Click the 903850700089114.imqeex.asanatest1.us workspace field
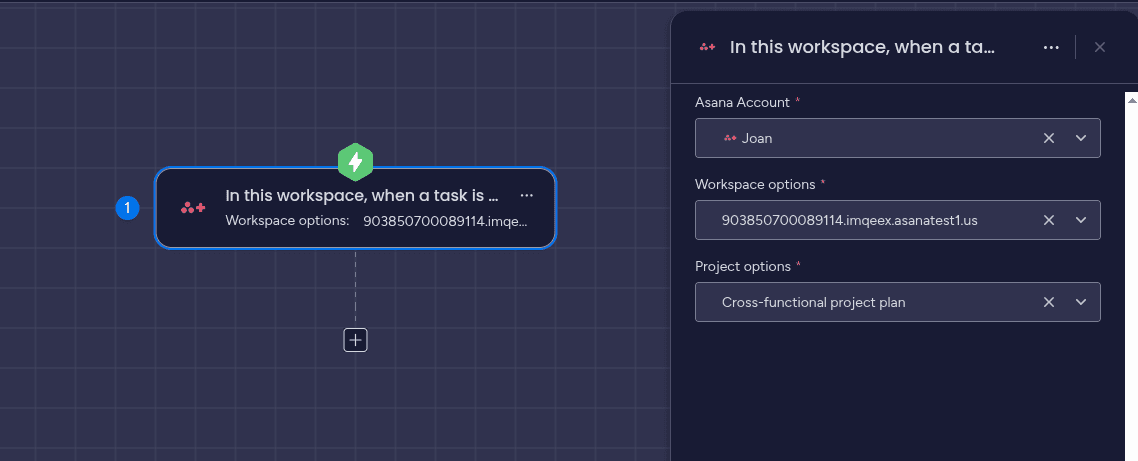1138x461 pixels. (x=898, y=220)
